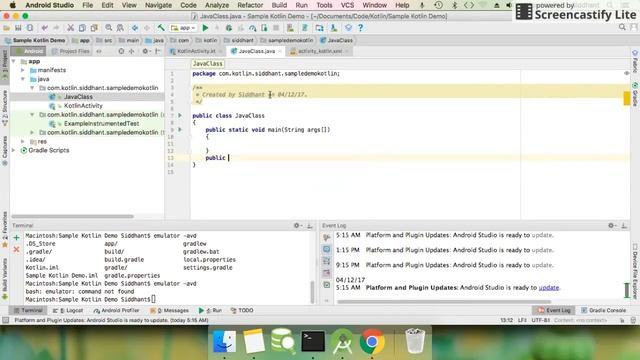Click the Open file toolbar icon
The height and width of the screenshot is (360, 640).
(x=7, y=28)
